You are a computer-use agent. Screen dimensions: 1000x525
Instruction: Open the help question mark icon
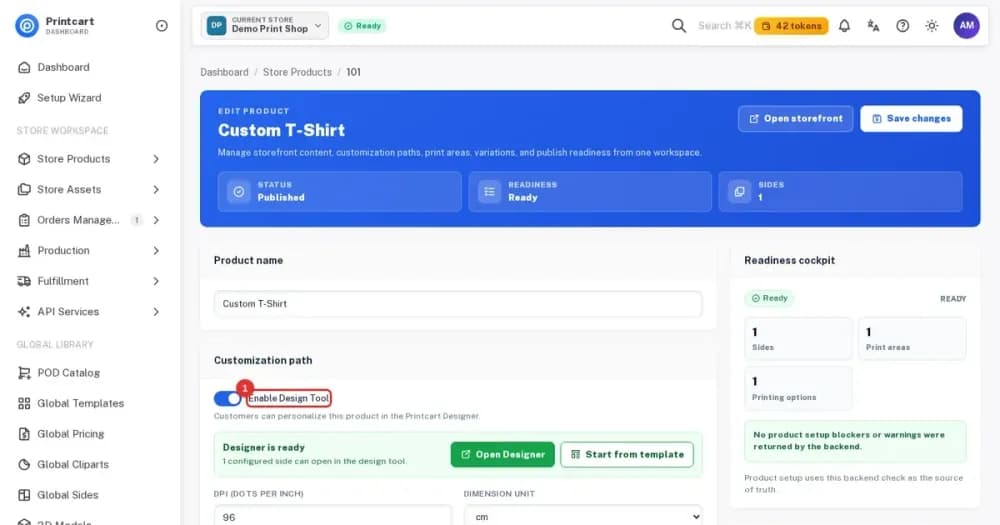(902, 26)
